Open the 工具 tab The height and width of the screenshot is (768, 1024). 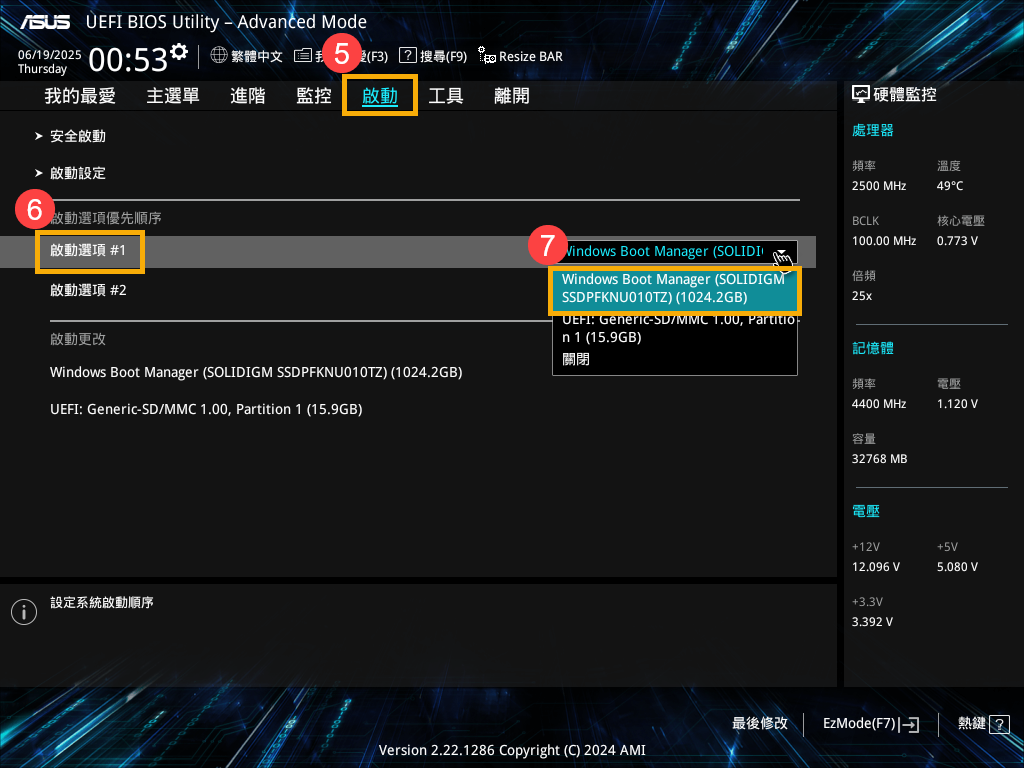pos(445,96)
